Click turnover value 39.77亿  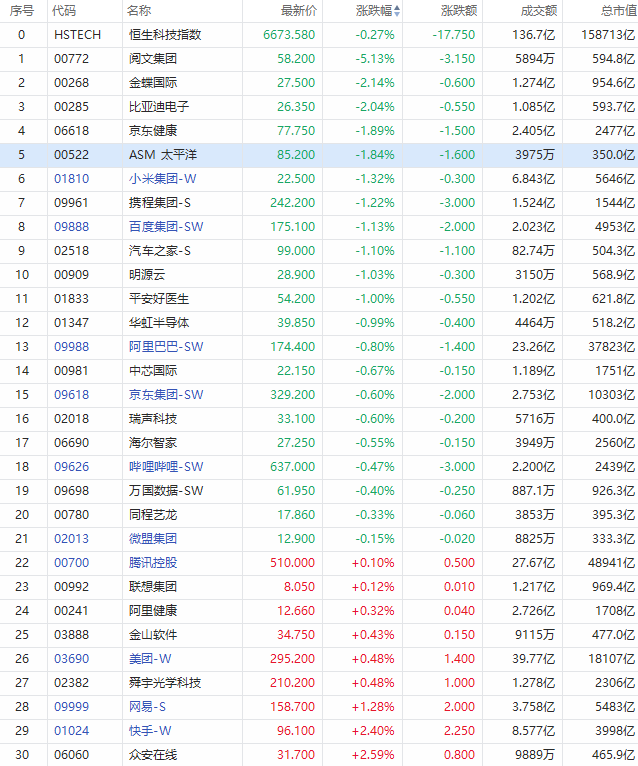click(x=533, y=659)
